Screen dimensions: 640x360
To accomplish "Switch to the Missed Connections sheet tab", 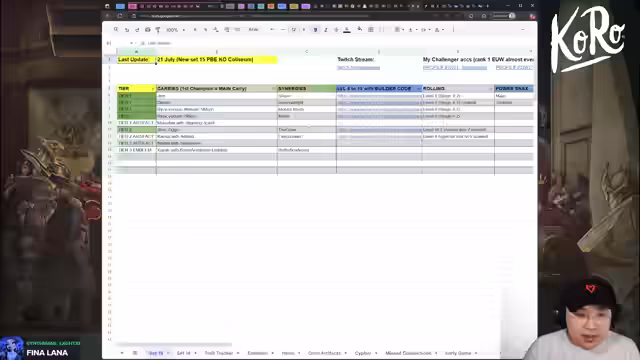I will 408,353.
